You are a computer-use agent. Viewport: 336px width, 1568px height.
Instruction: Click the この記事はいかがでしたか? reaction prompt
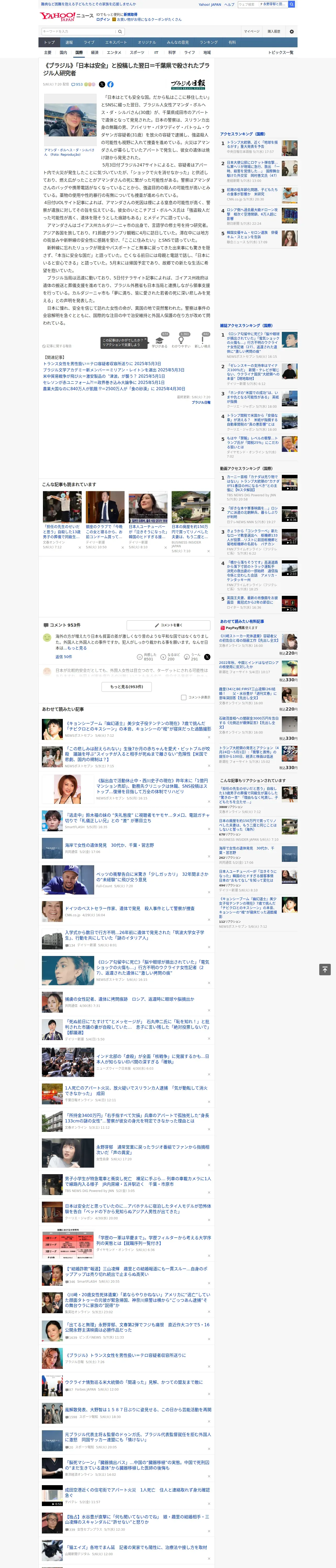[124, 342]
